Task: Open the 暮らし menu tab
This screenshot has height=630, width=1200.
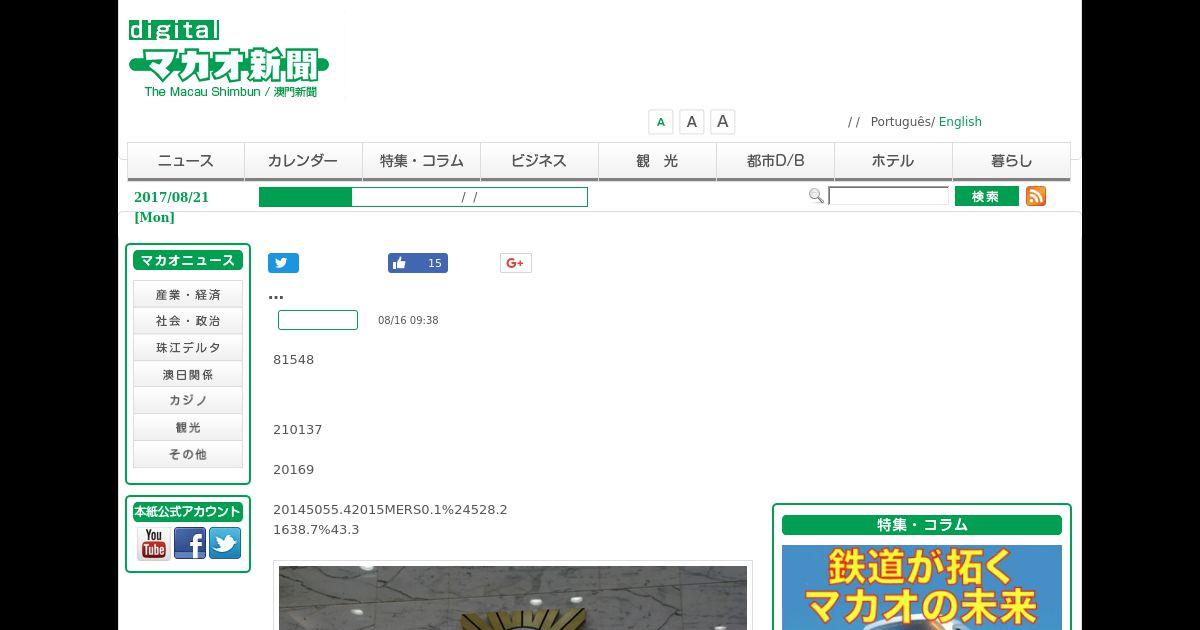Action: (x=1011, y=161)
